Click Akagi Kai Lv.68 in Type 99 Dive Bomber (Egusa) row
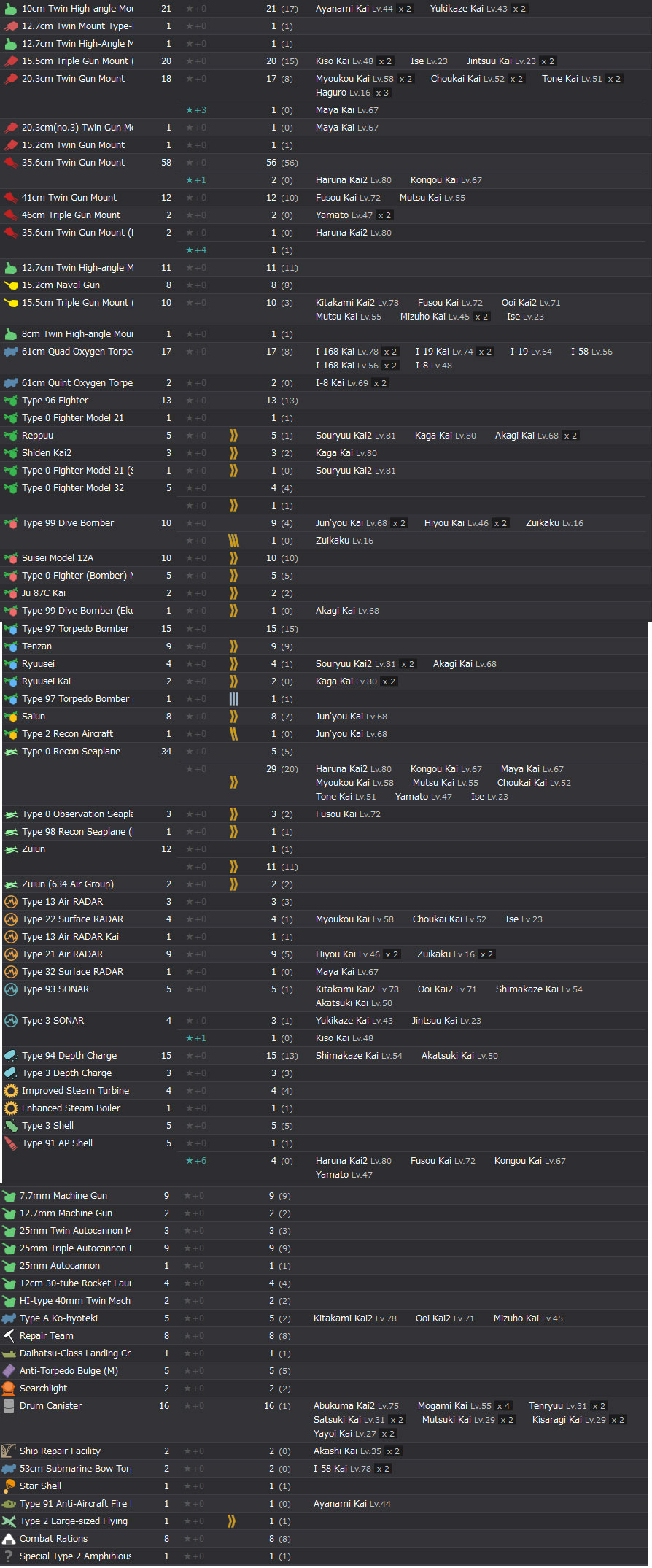 (347, 611)
